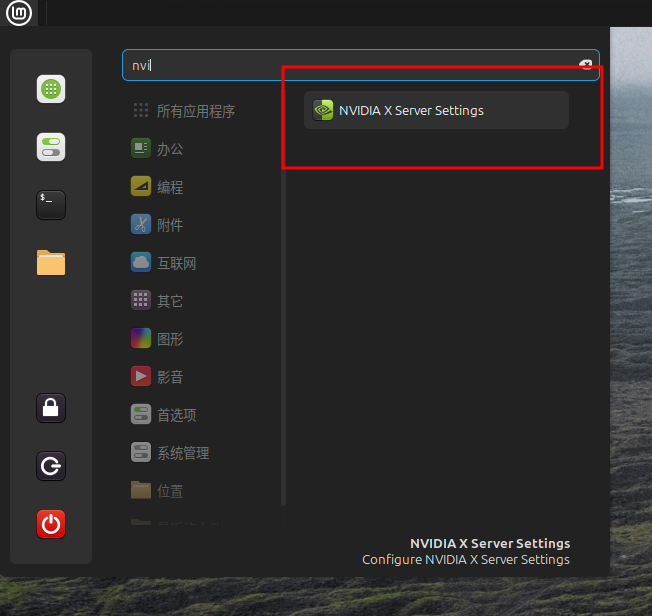
Task: Open the 编程 category
Action: coord(170,187)
